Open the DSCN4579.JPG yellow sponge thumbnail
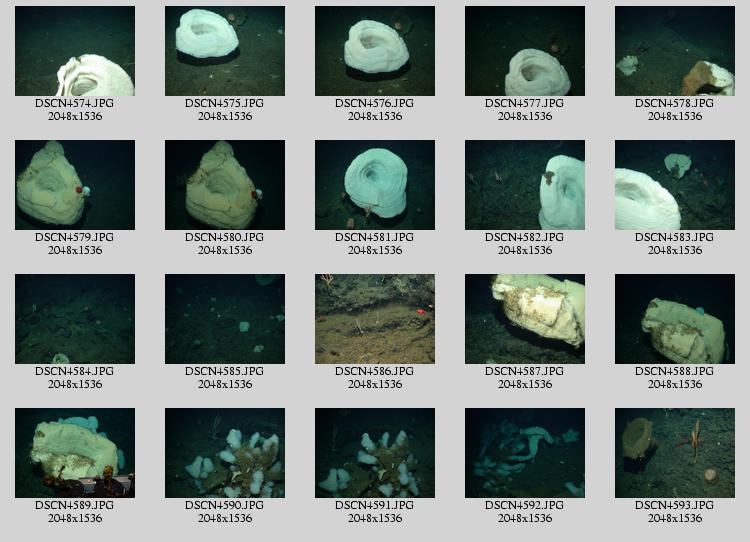This screenshot has height=542, width=750. click(x=75, y=185)
